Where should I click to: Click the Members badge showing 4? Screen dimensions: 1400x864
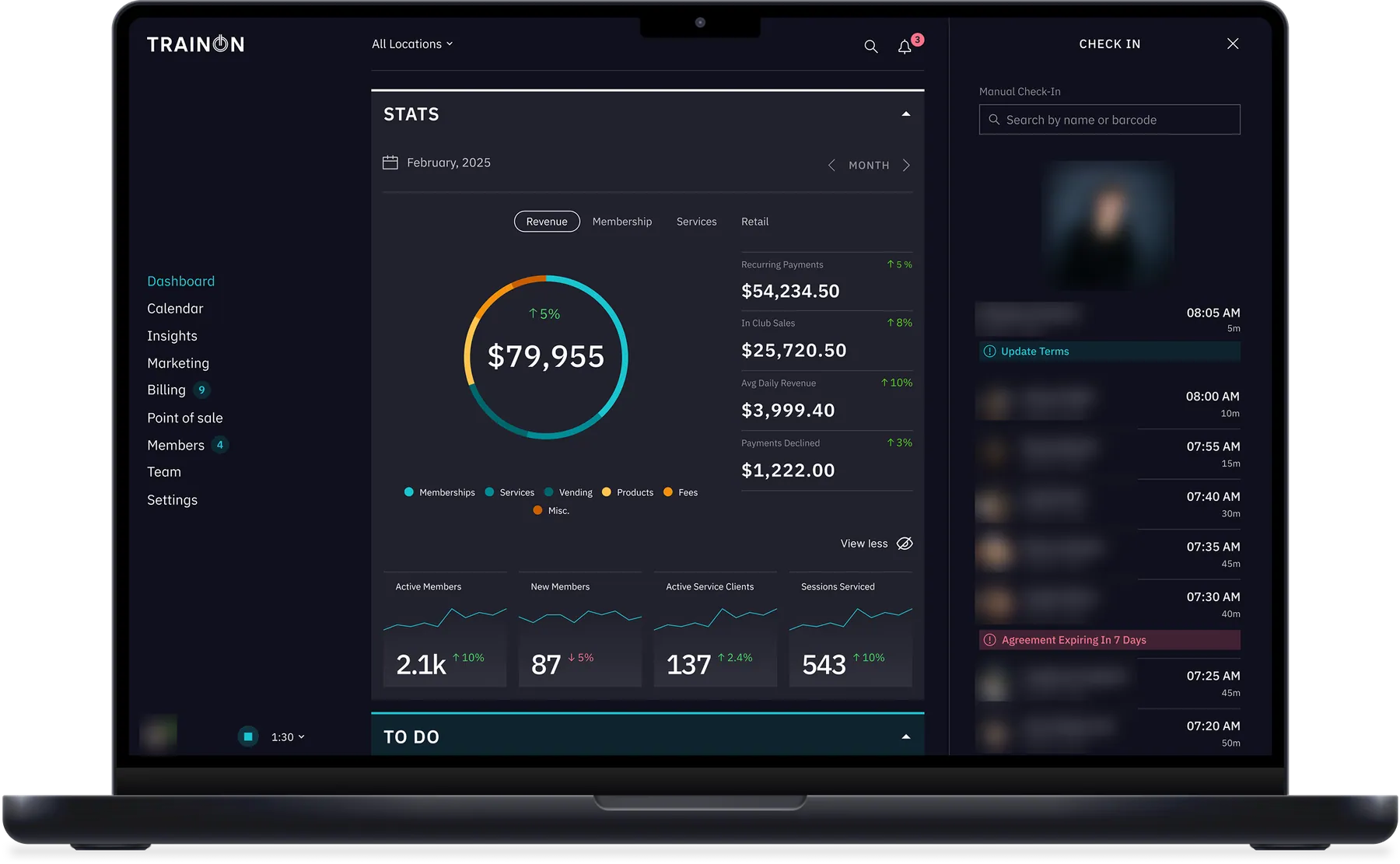click(x=220, y=445)
